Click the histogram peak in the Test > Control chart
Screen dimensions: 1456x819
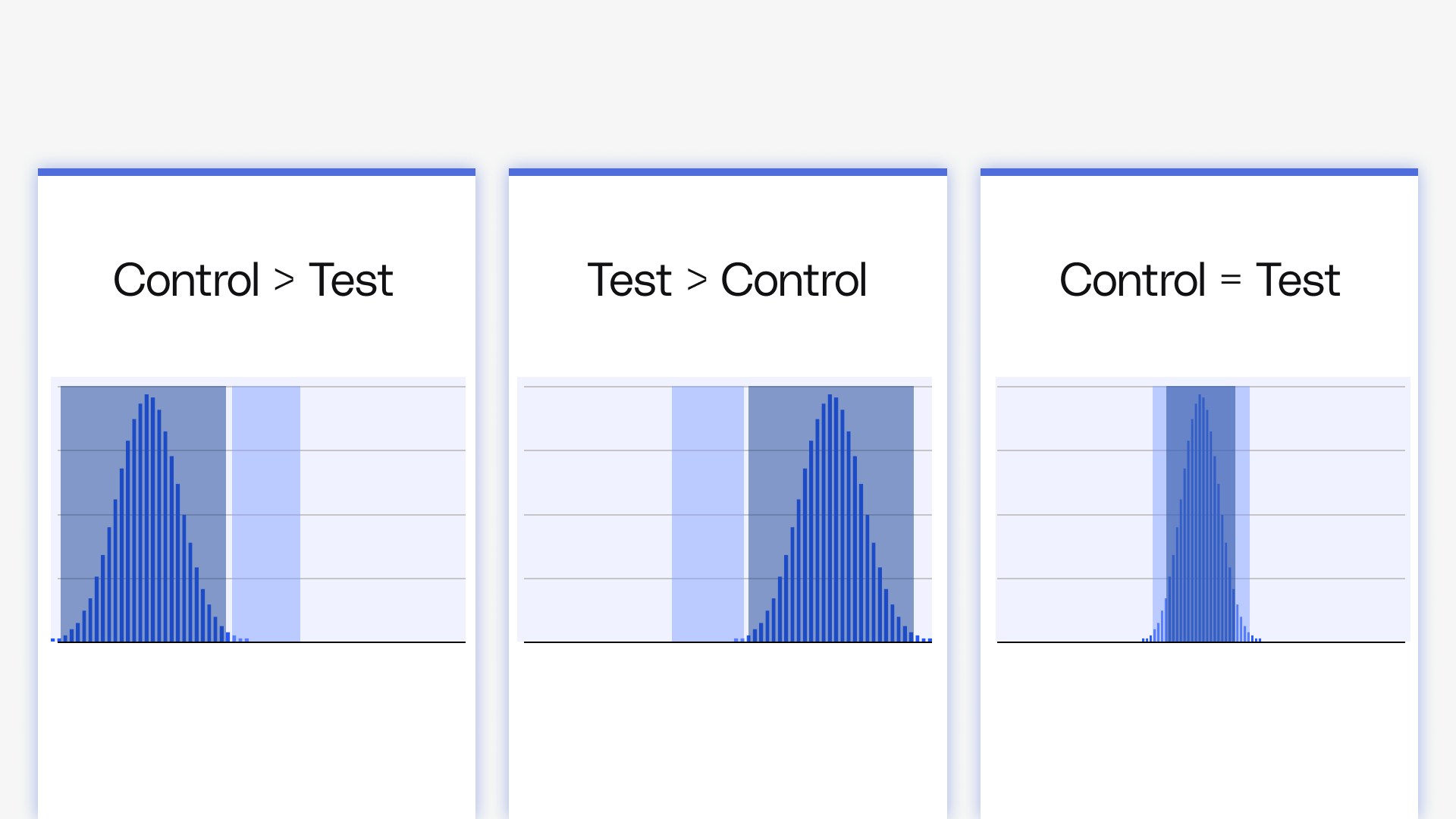[x=830, y=397]
